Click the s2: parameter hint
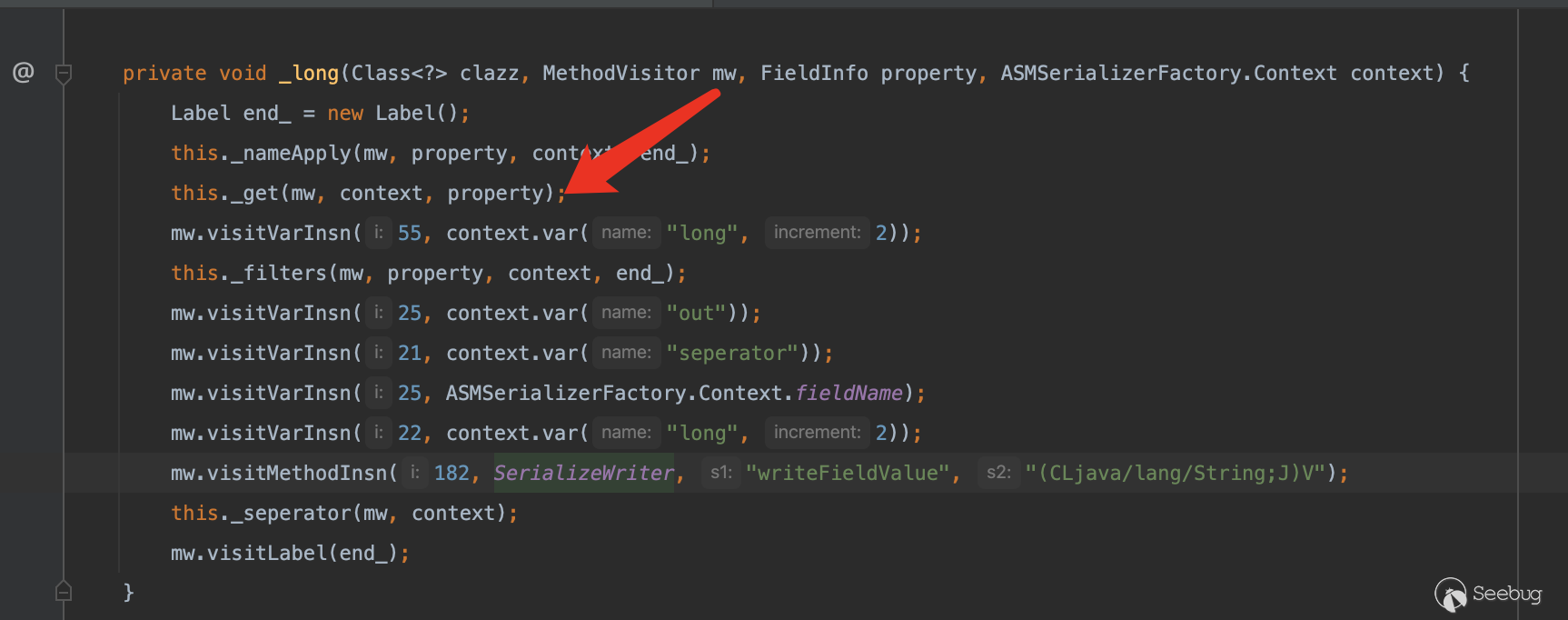Image resolution: width=1568 pixels, height=620 pixels. (999, 473)
